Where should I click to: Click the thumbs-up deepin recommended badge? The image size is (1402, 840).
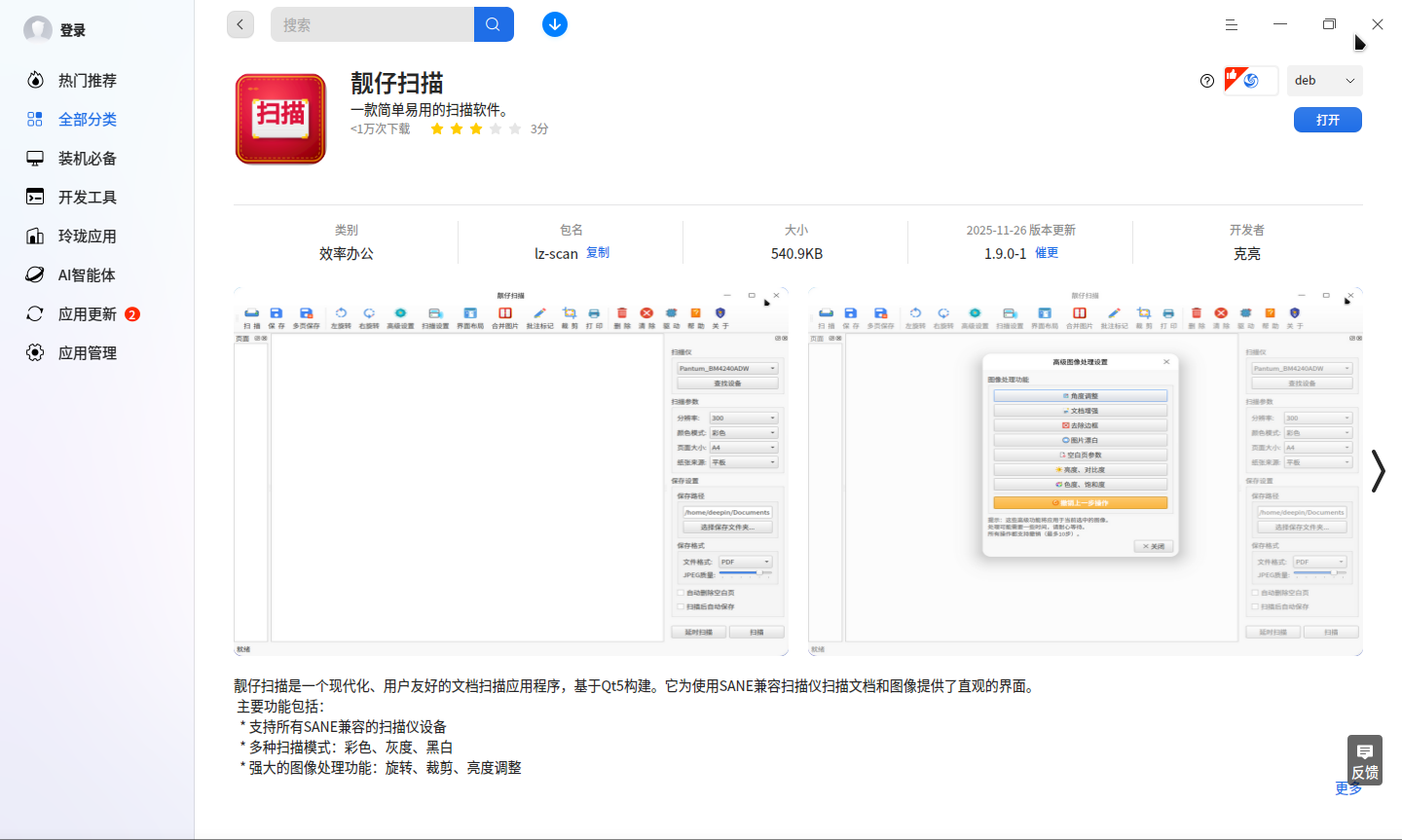pyautogui.click(x=1250, y=81)
